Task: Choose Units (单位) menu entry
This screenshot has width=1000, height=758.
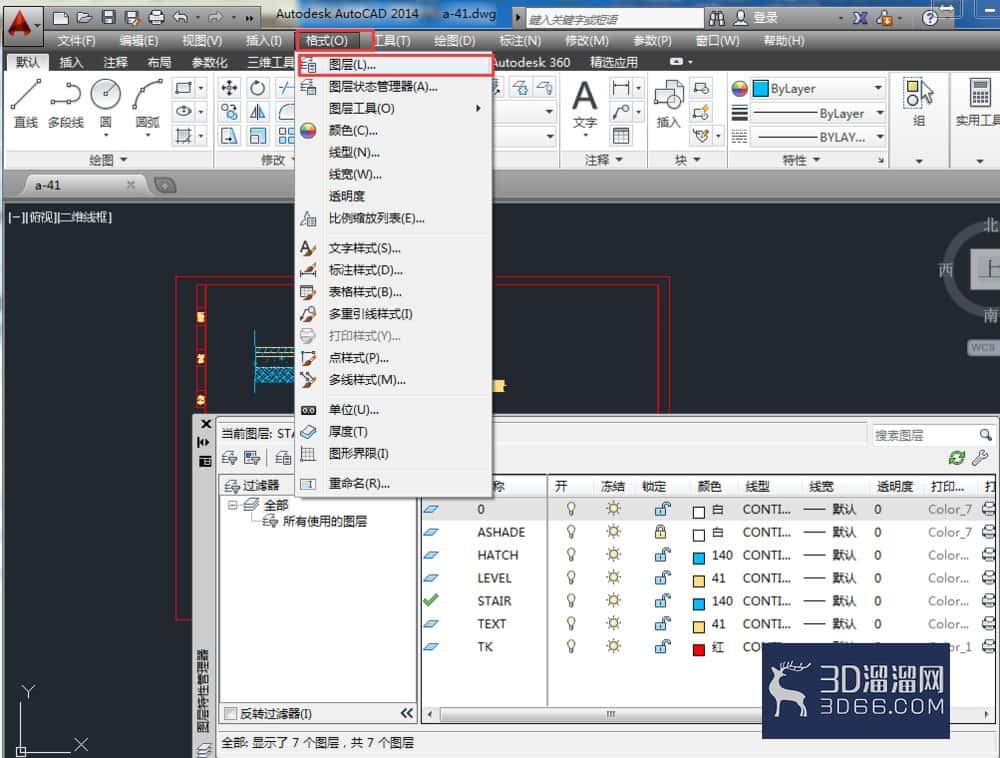Action: click(394, 410)
